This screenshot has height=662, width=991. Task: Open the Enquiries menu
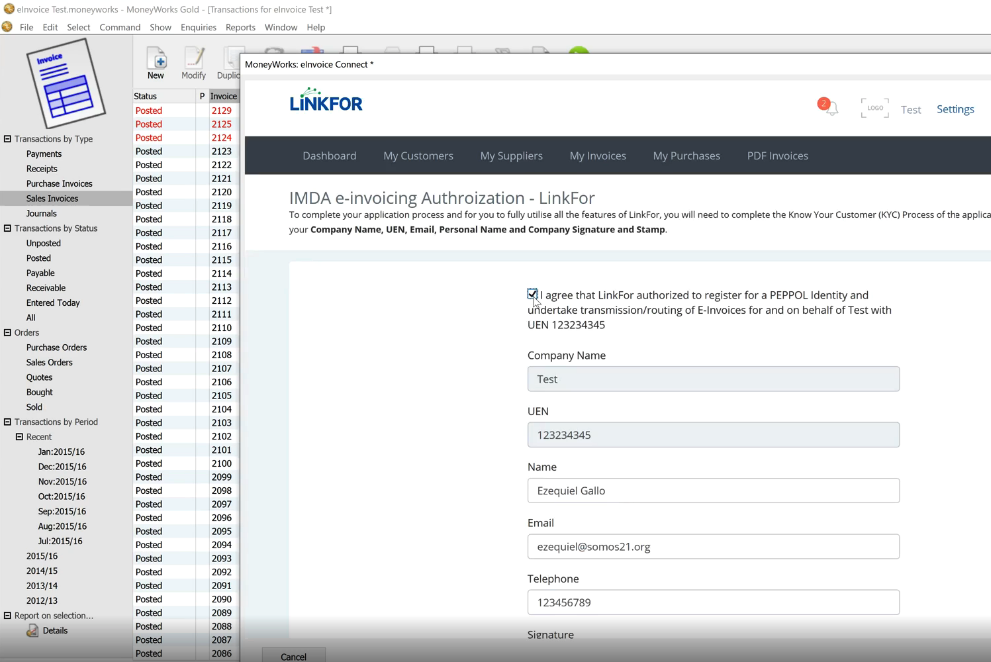pos(198,27)
